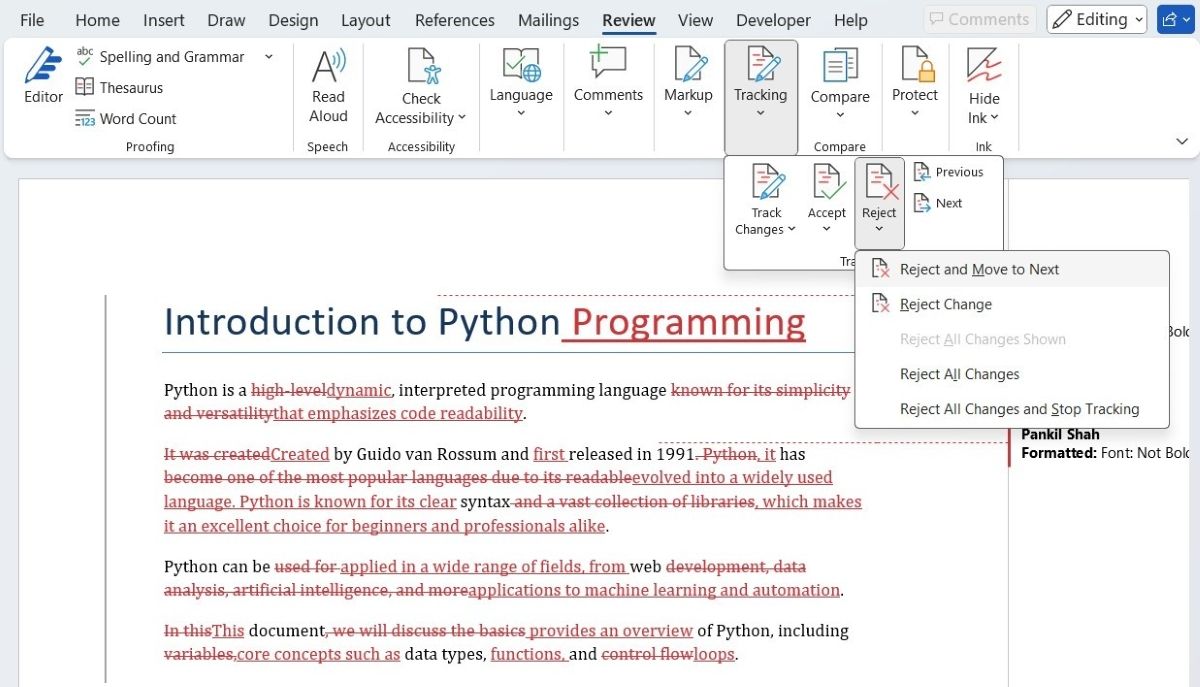
Task: Switch to the References tab
Action: [x=455, y=20]
